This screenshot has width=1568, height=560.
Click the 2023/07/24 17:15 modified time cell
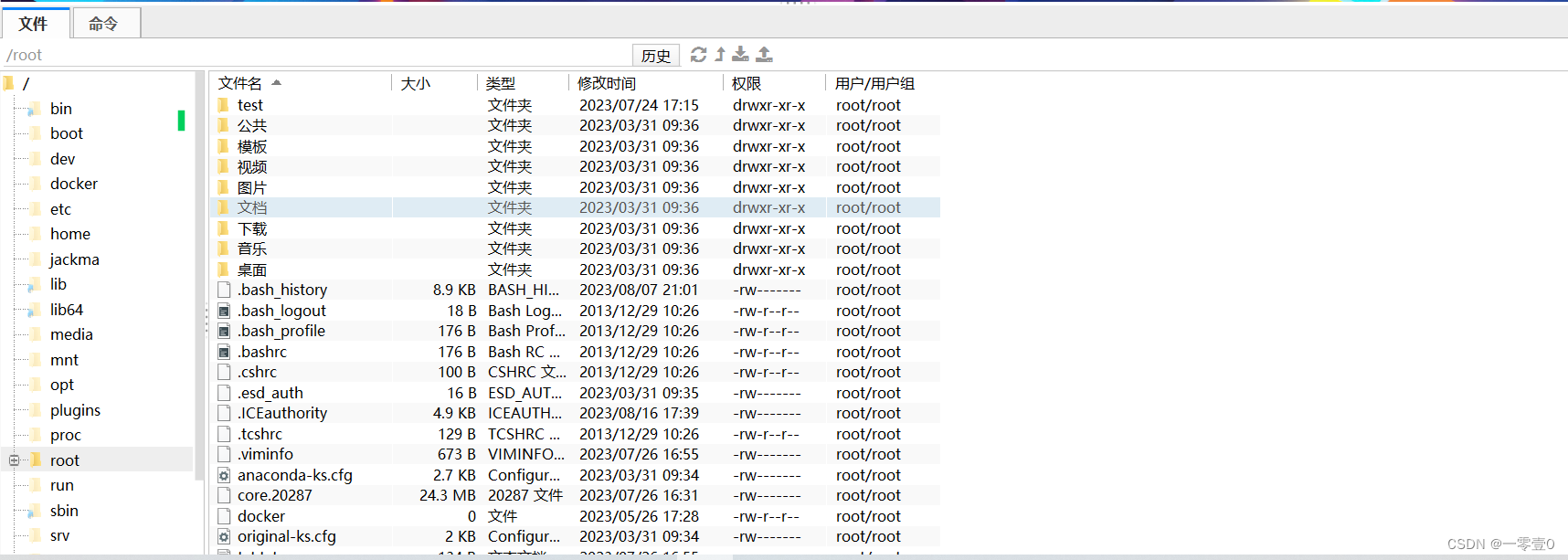(x=639, y=105)
